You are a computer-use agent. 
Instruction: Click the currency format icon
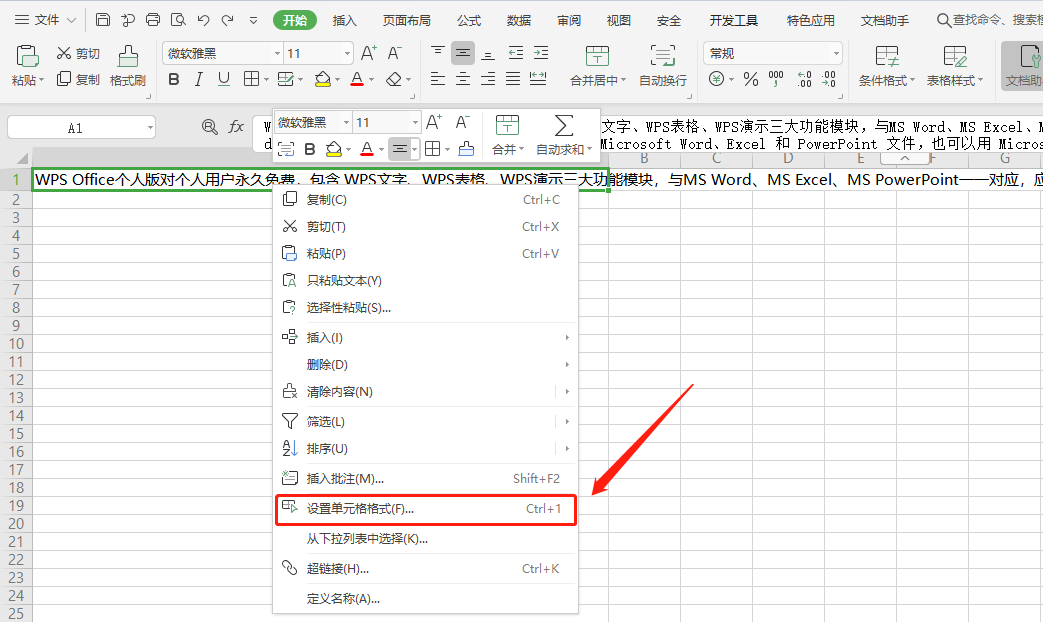[x=716, y=80]
